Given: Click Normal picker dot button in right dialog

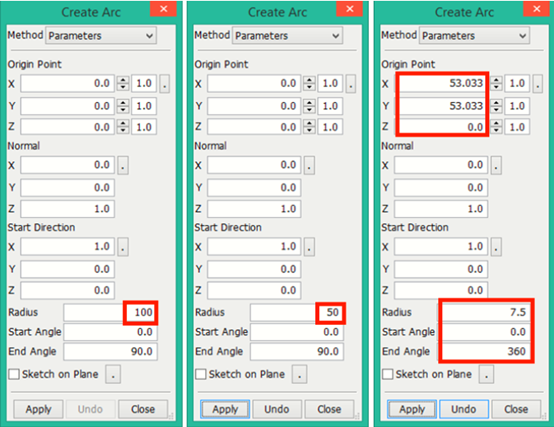Looking at the screenshot, I should [x=496, y=165].
